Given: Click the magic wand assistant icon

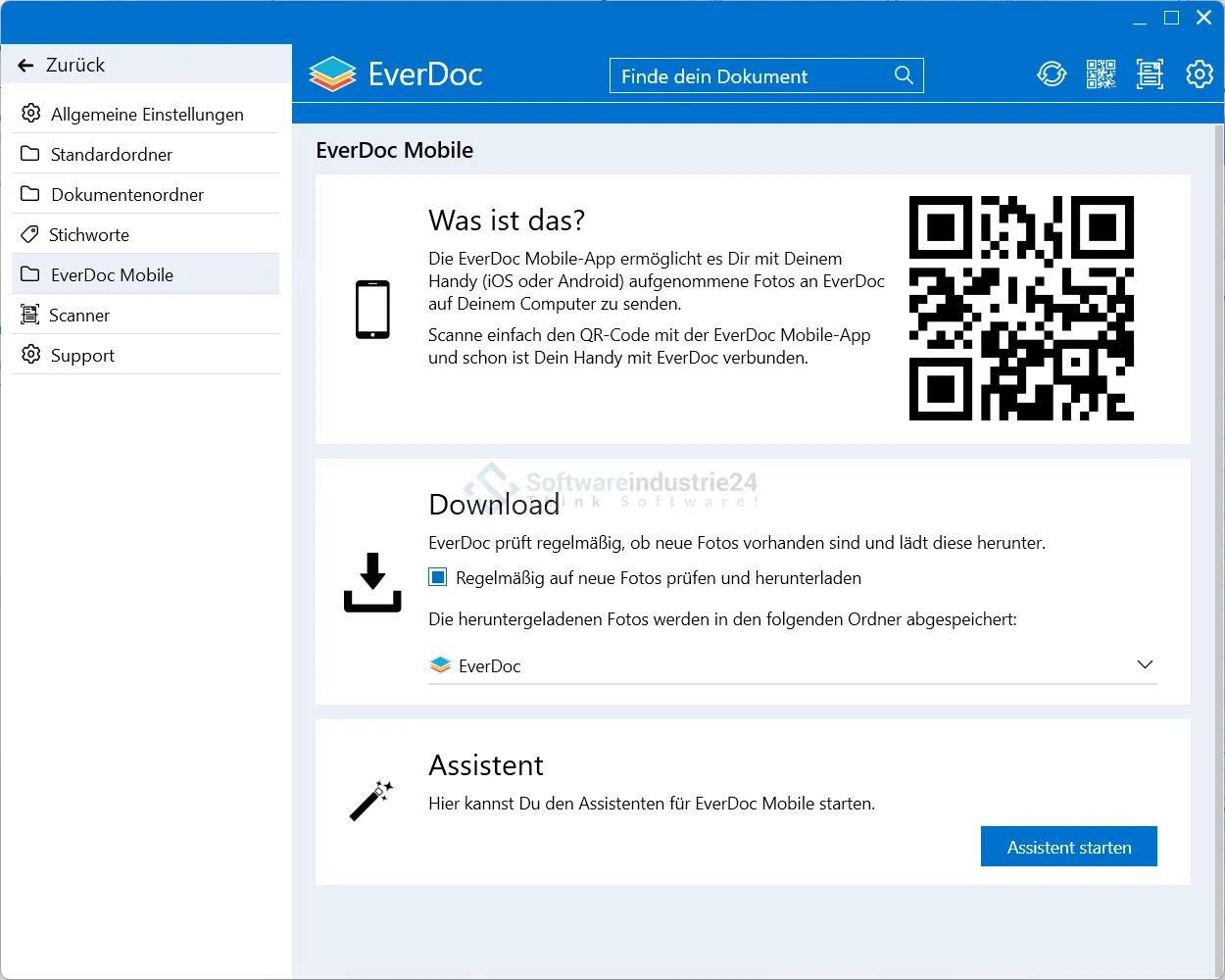Looking at the screenshot, I should 371,801.
